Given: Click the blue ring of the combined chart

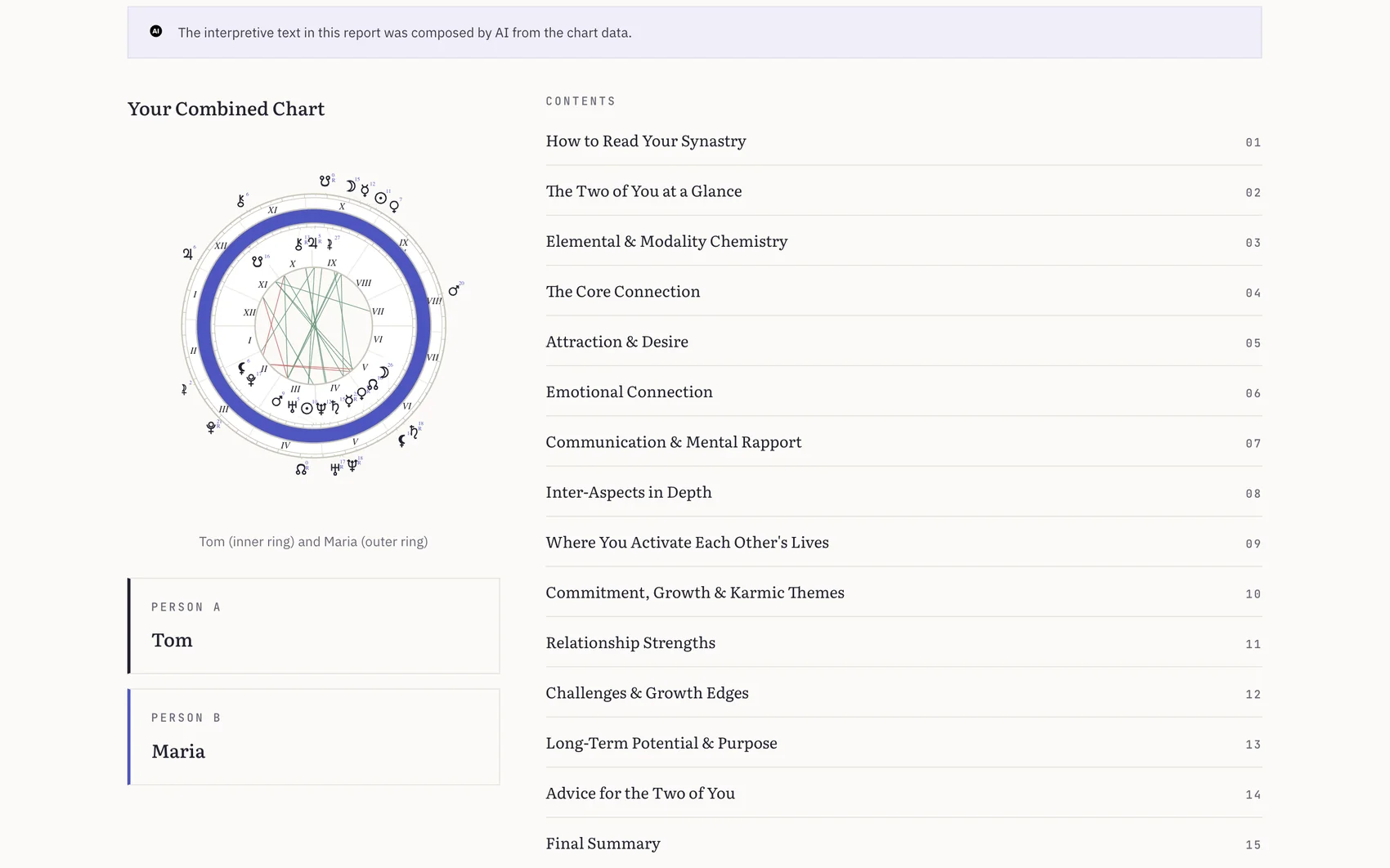Looking at the screenshot, I should pos(314,217).
